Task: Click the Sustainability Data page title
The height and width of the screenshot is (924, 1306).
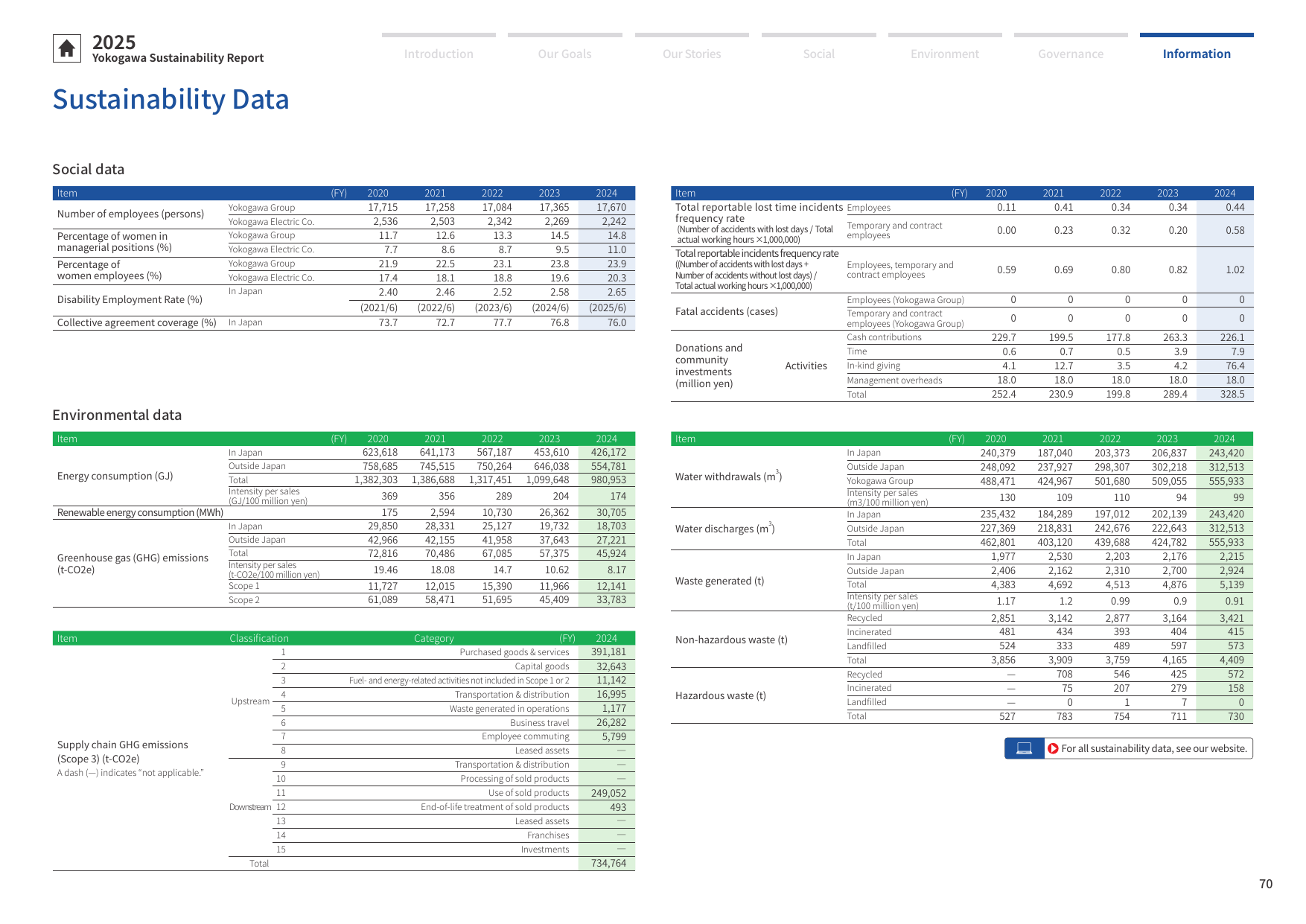Action: pyautogui.click(x=171, y=99)
